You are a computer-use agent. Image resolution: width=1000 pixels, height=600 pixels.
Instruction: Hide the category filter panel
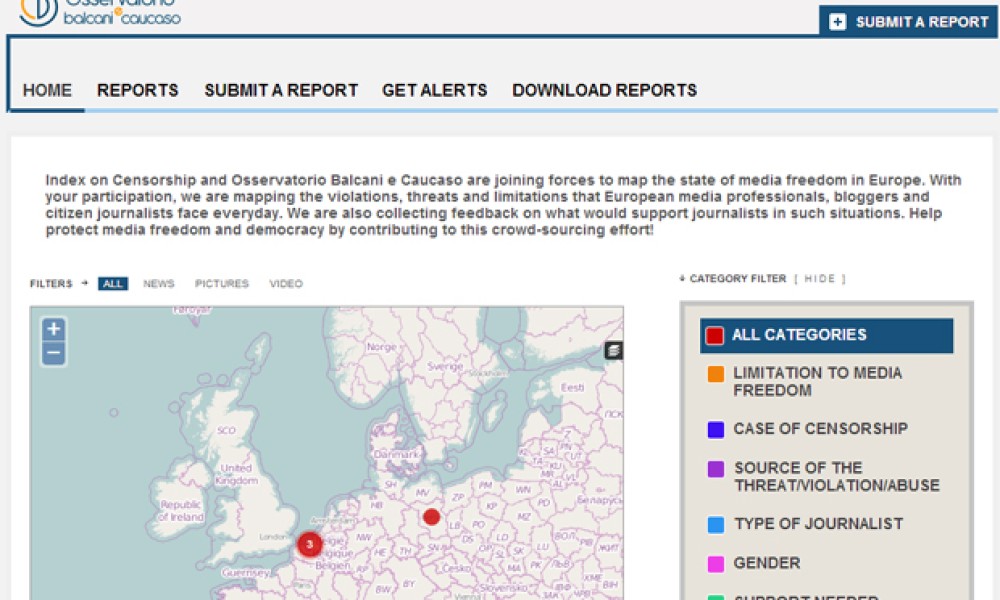[820, 279]
